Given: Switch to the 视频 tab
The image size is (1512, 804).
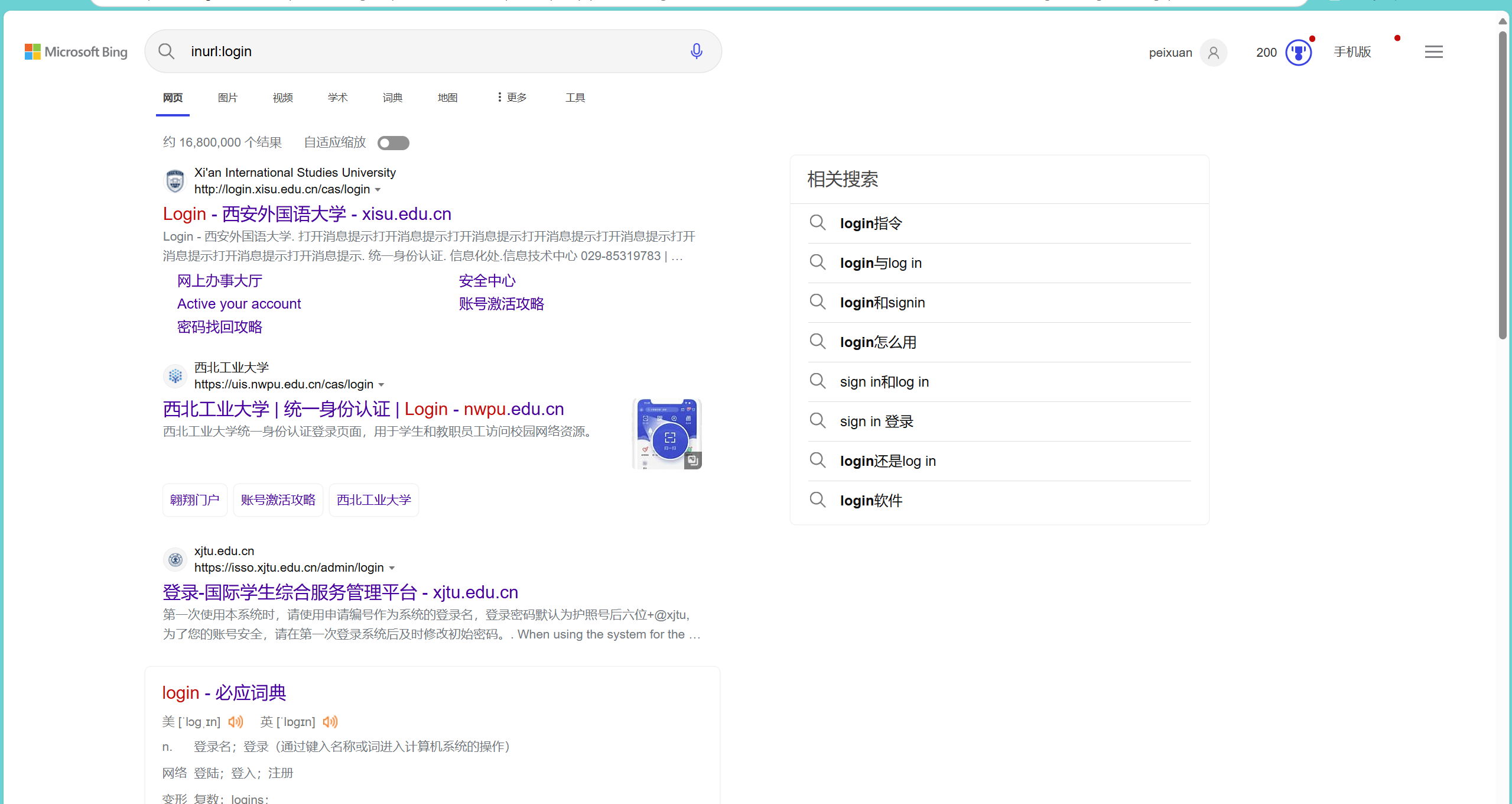Looking at the screenshot, I should pyautogui.click(x=282, y=98).
